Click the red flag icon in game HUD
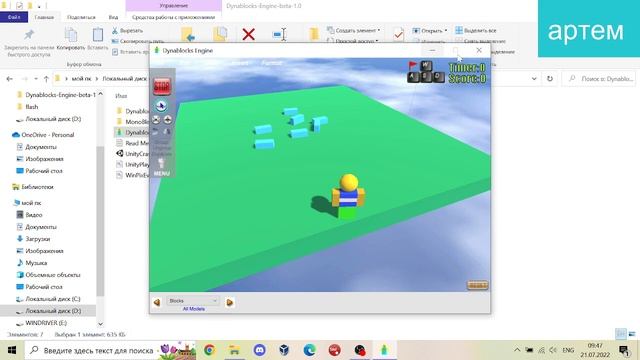 [413, 65]
